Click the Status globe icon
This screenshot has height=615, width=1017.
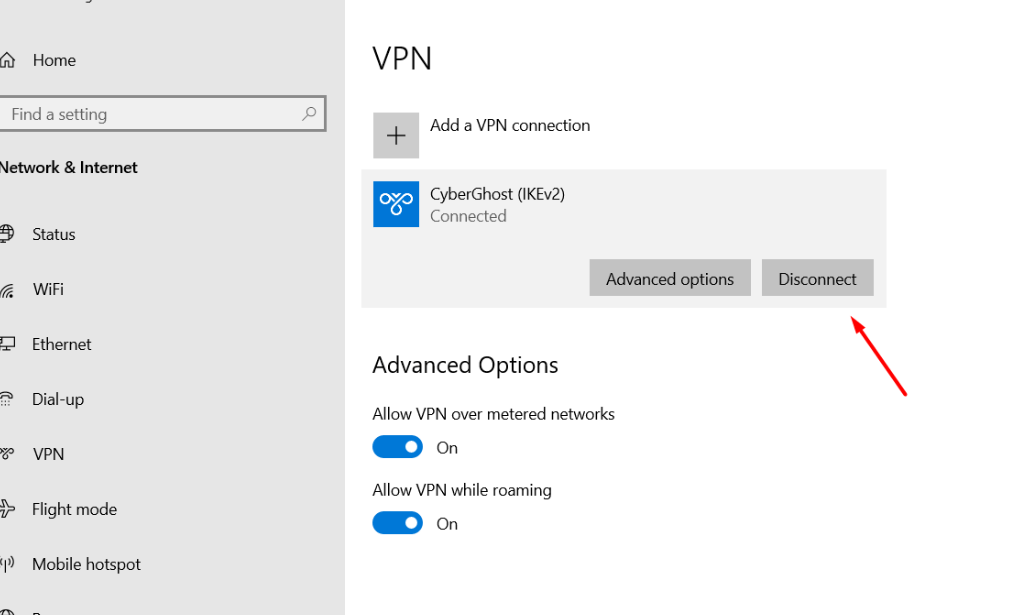[7, 234]
